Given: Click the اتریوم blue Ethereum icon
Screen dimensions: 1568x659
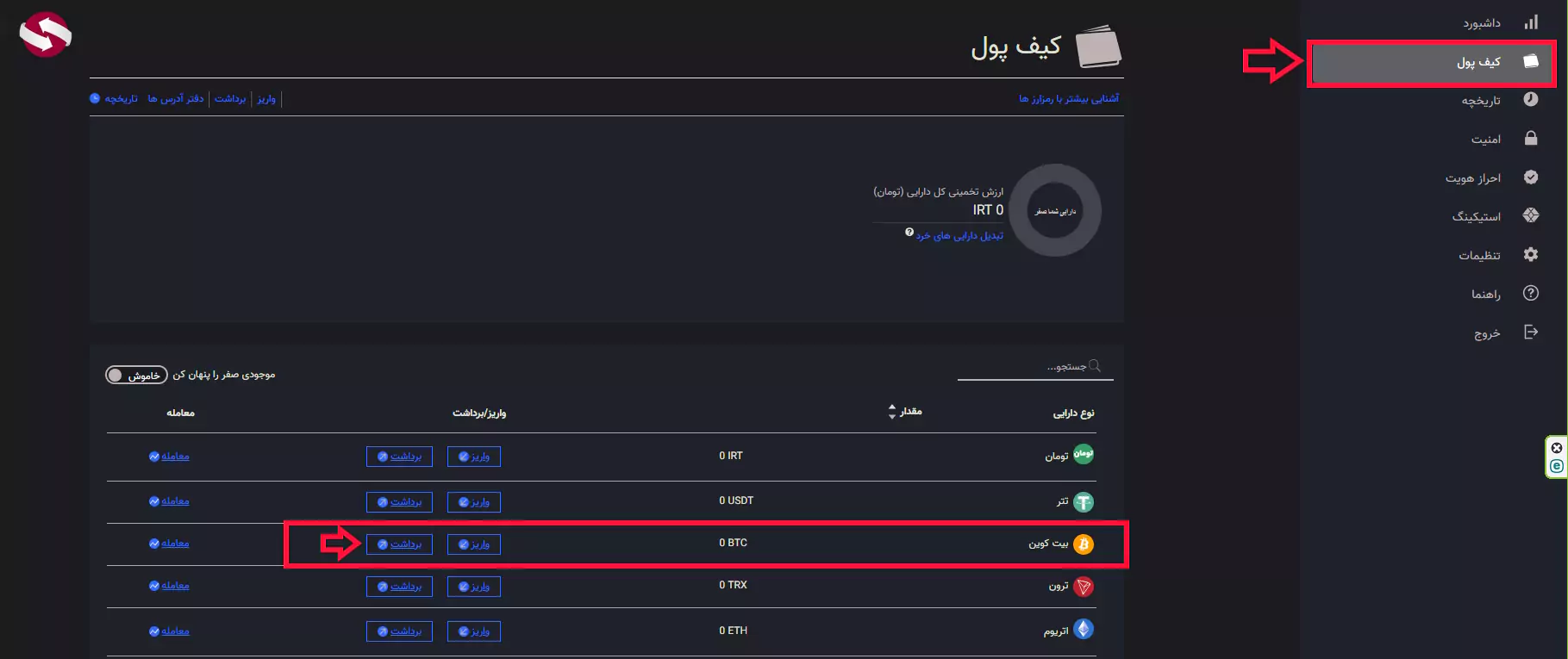Looking at the screenshot, I should pos(1084,629).
